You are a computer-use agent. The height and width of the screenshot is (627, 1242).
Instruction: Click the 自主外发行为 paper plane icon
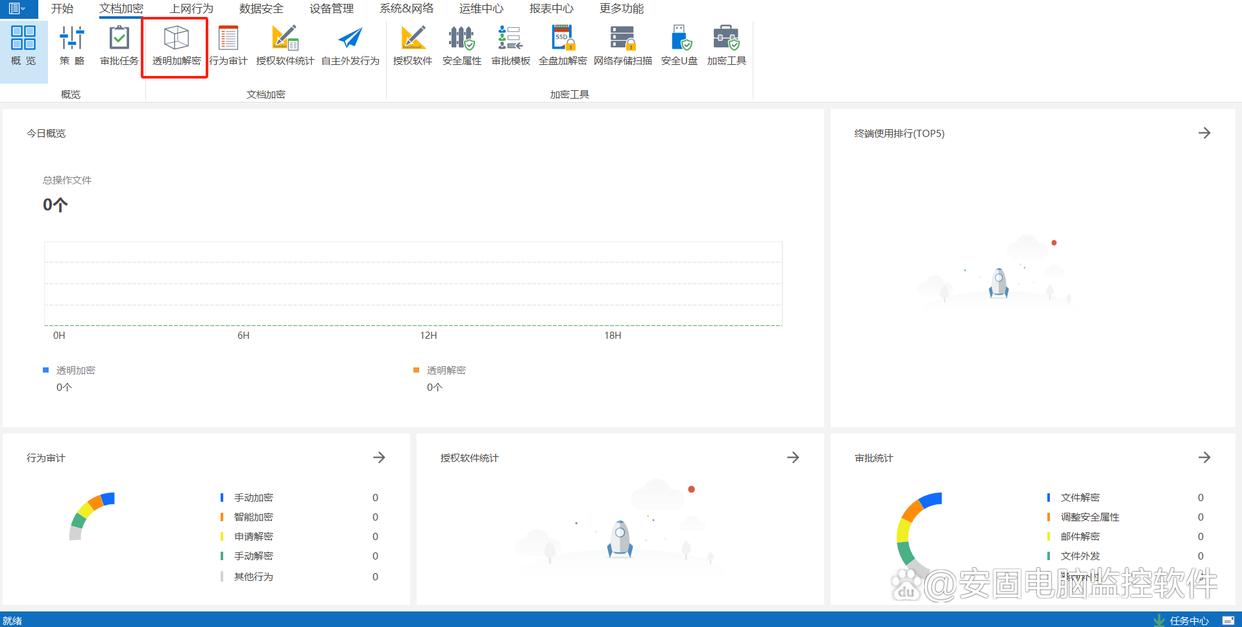(x=350, y=46)
